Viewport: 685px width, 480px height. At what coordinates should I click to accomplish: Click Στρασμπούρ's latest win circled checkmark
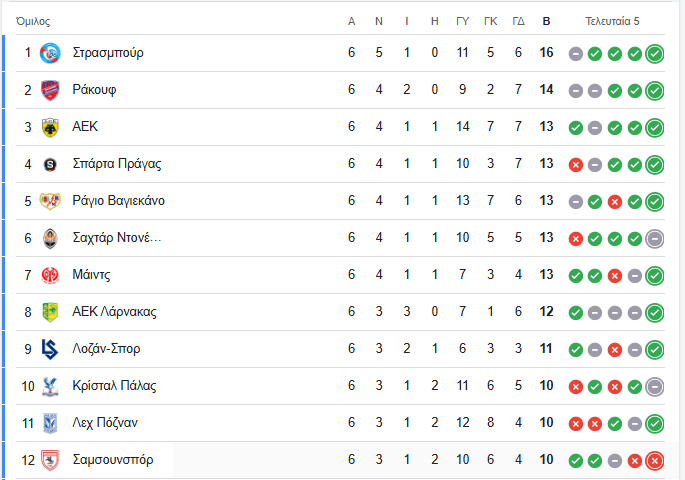654,54
